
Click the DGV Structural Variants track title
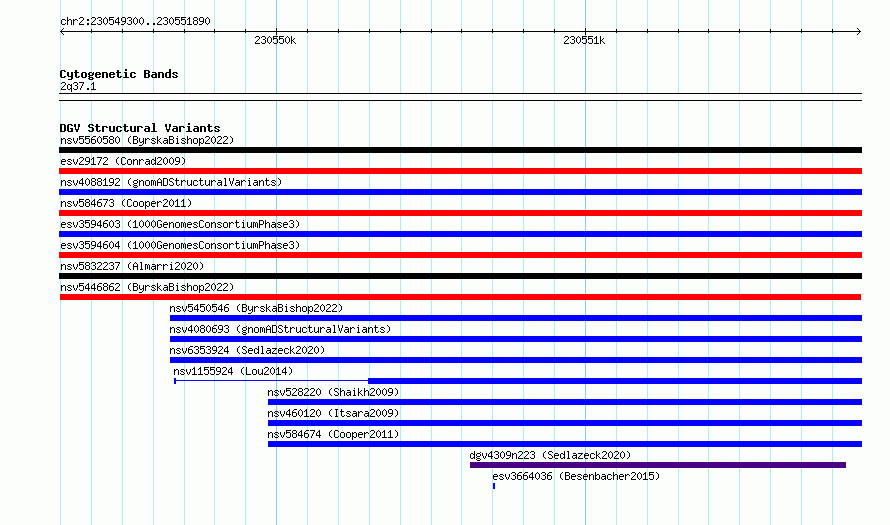pyautogui.click(x=140, y=128)
